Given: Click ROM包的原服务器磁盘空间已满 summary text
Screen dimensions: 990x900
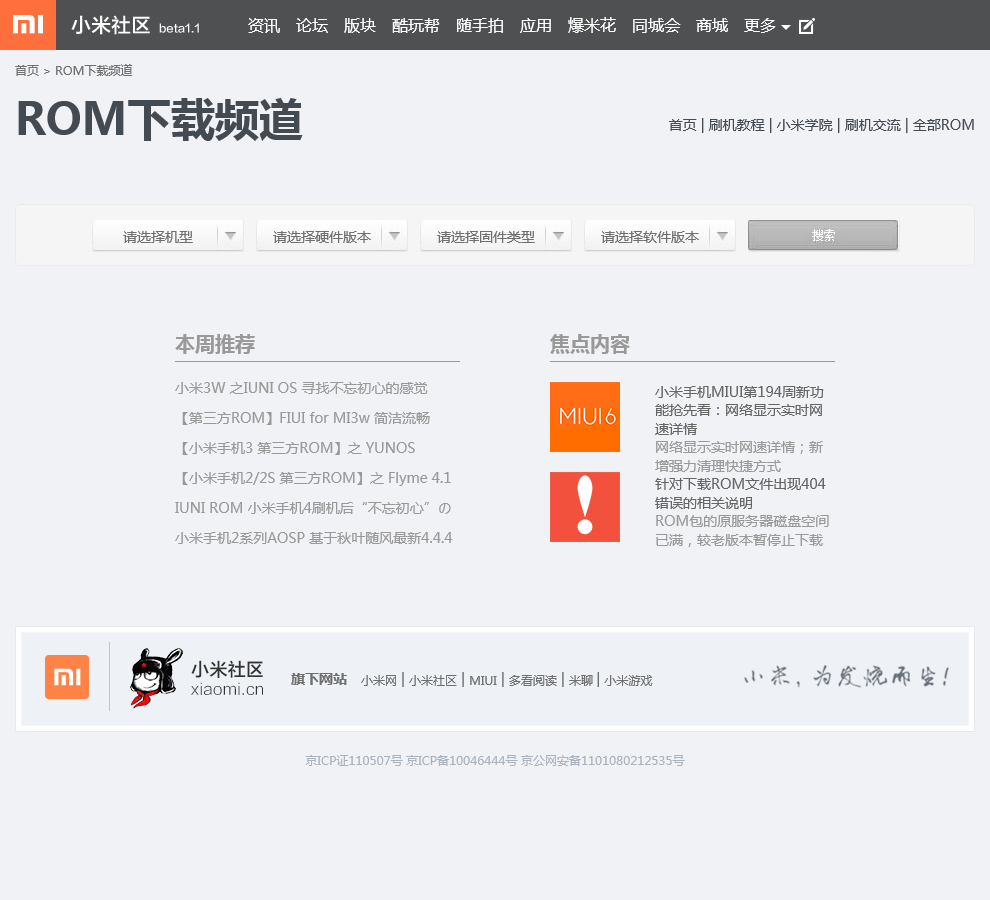Looking at the screenshot, I should [x=742, y=531].
